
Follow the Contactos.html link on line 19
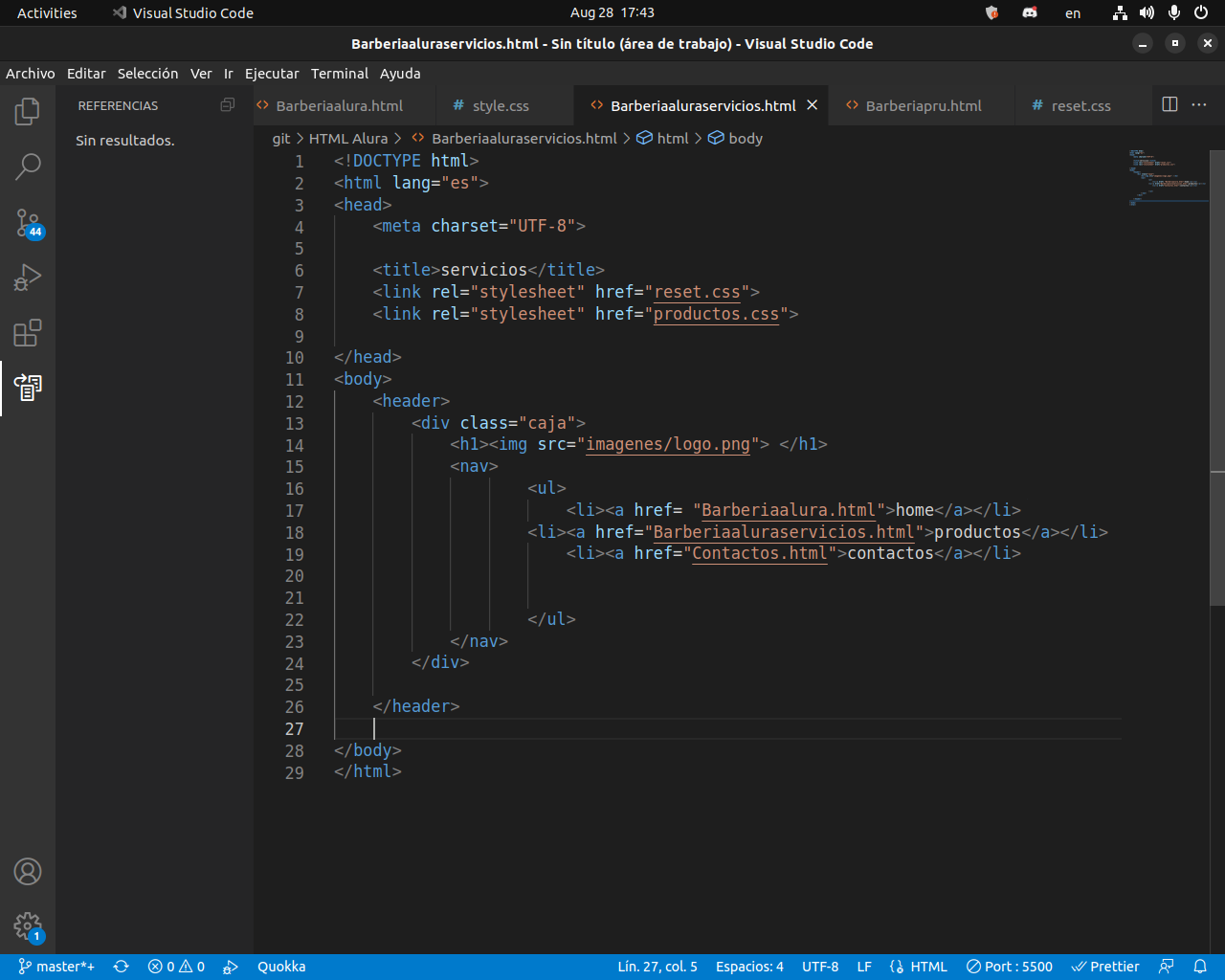tap(760, 553)
